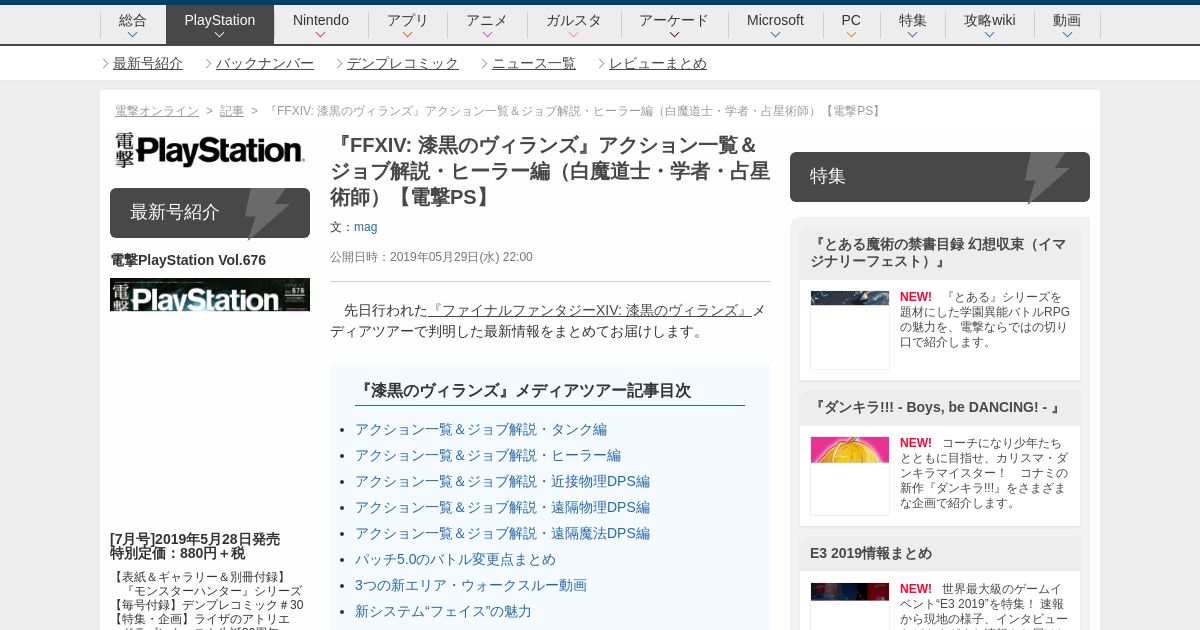Open the とある魔術の禁書目録 幻想収束 feature title

tap(940, 253)
